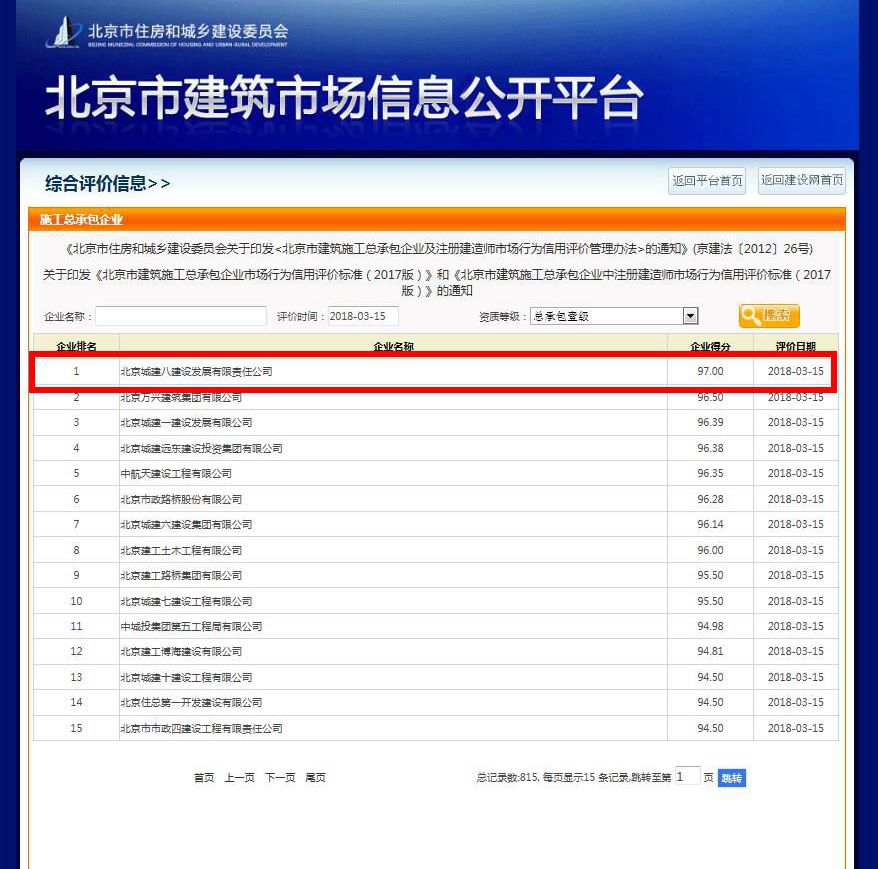Open the 资质等级 dropdown arrow
878x869 pixels.
[x=690, y=316]
